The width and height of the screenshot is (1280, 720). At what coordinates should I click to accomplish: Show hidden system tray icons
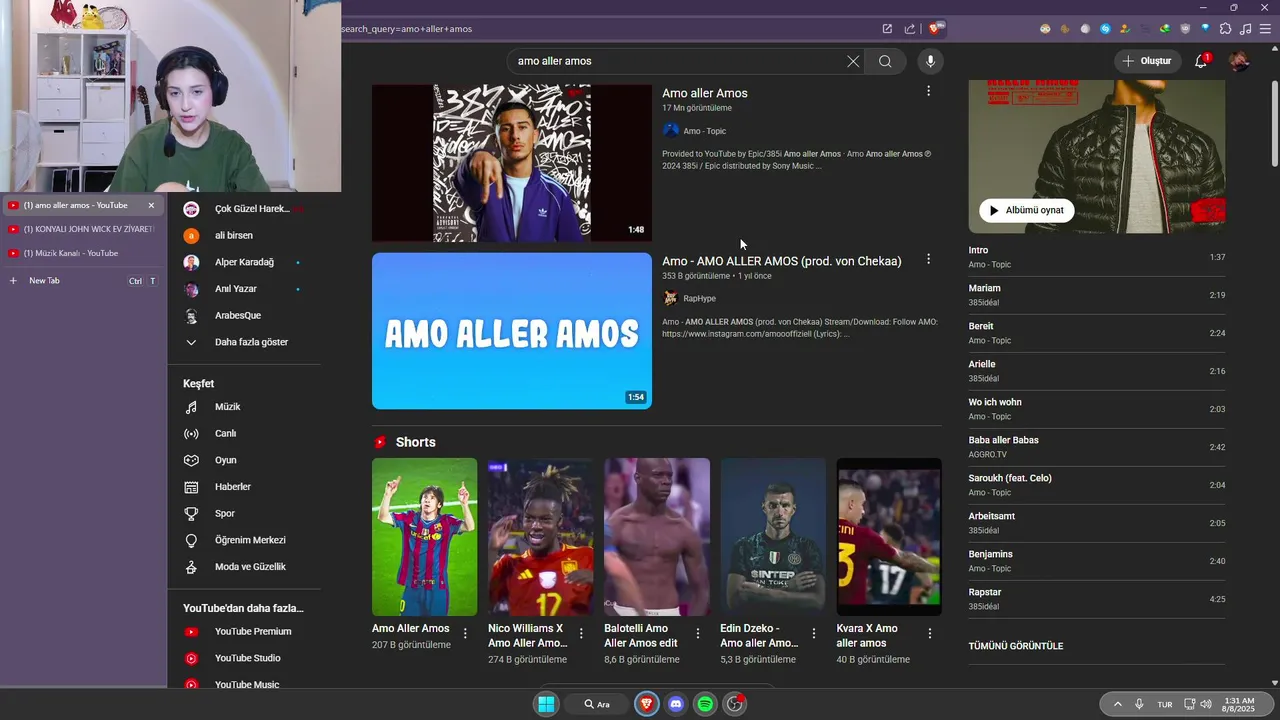pos(1117,704)
